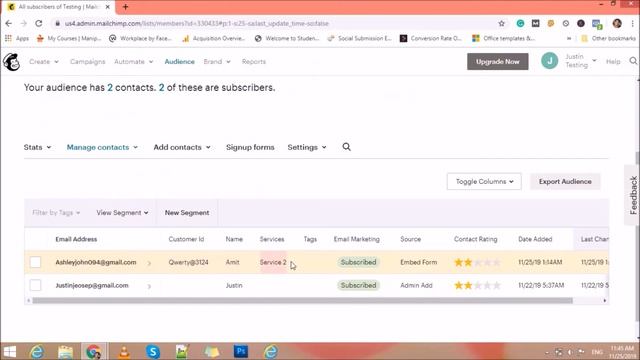Open the Help link
This screenshot has height=360, width=640.
point(613,62)
